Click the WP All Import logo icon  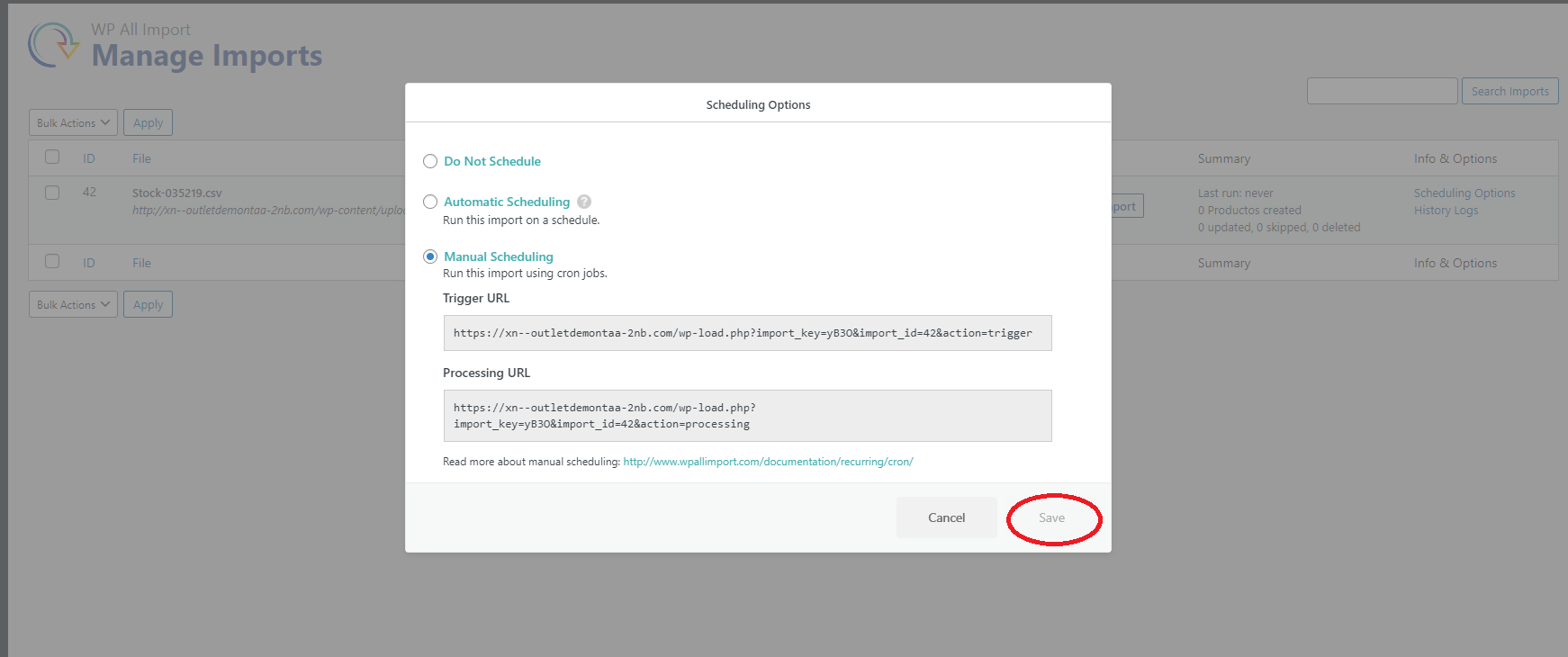[x=54, y=45]
